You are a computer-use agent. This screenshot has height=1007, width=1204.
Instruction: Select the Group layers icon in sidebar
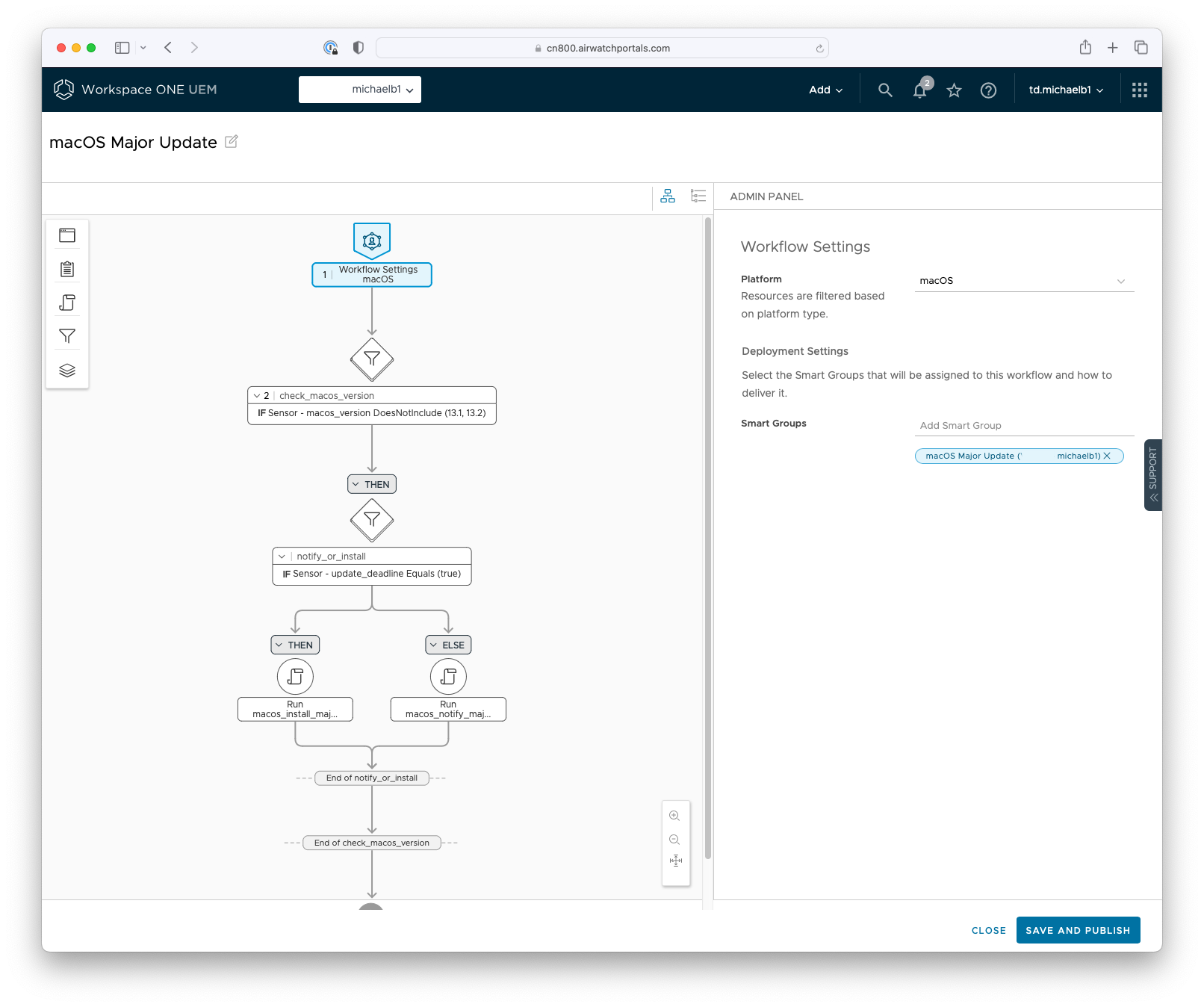click(67, 370)
